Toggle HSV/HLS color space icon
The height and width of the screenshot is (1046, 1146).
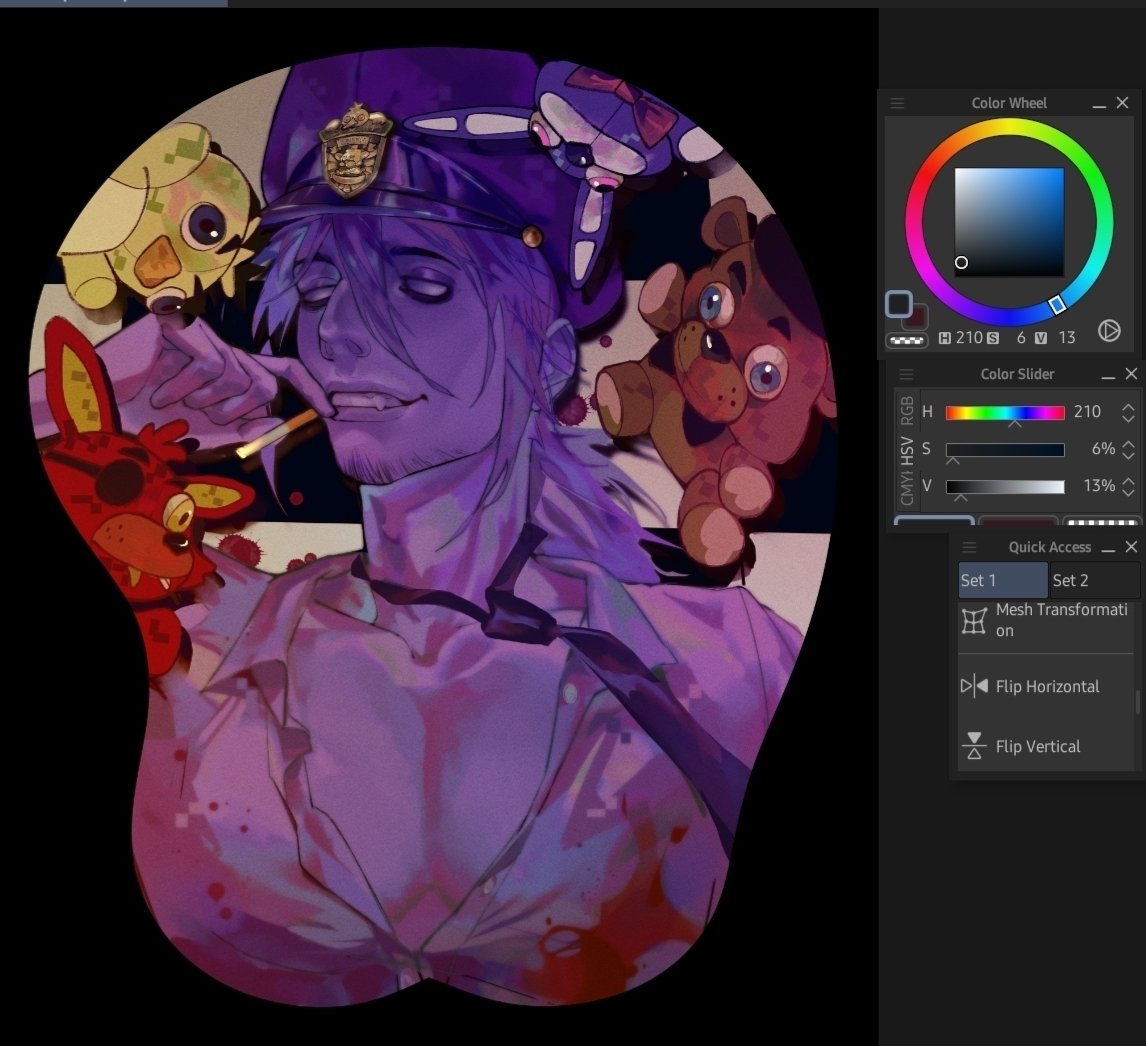(x=1109, y=331)
